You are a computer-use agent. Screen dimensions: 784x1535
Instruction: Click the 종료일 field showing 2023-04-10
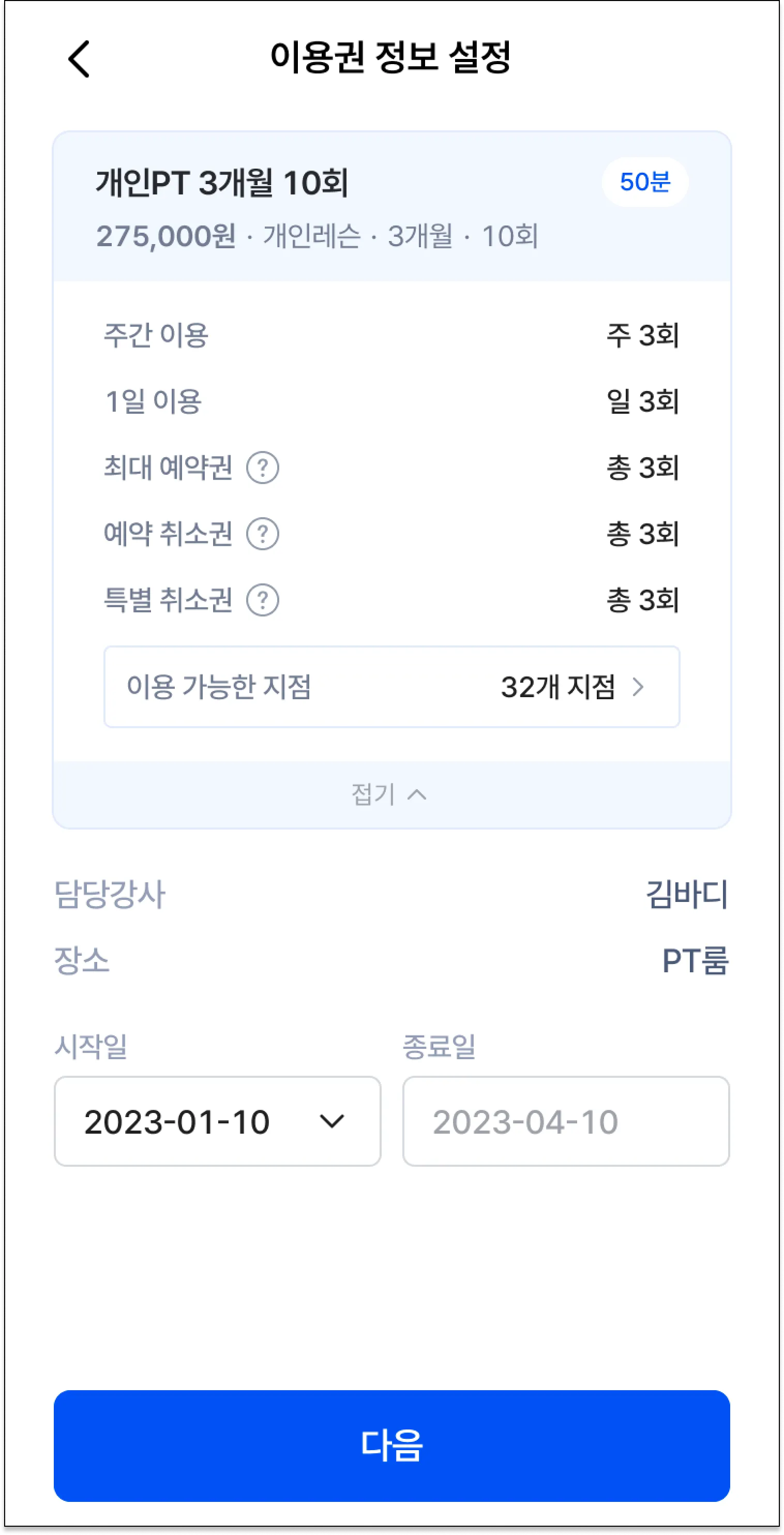tap(565, 1121)
